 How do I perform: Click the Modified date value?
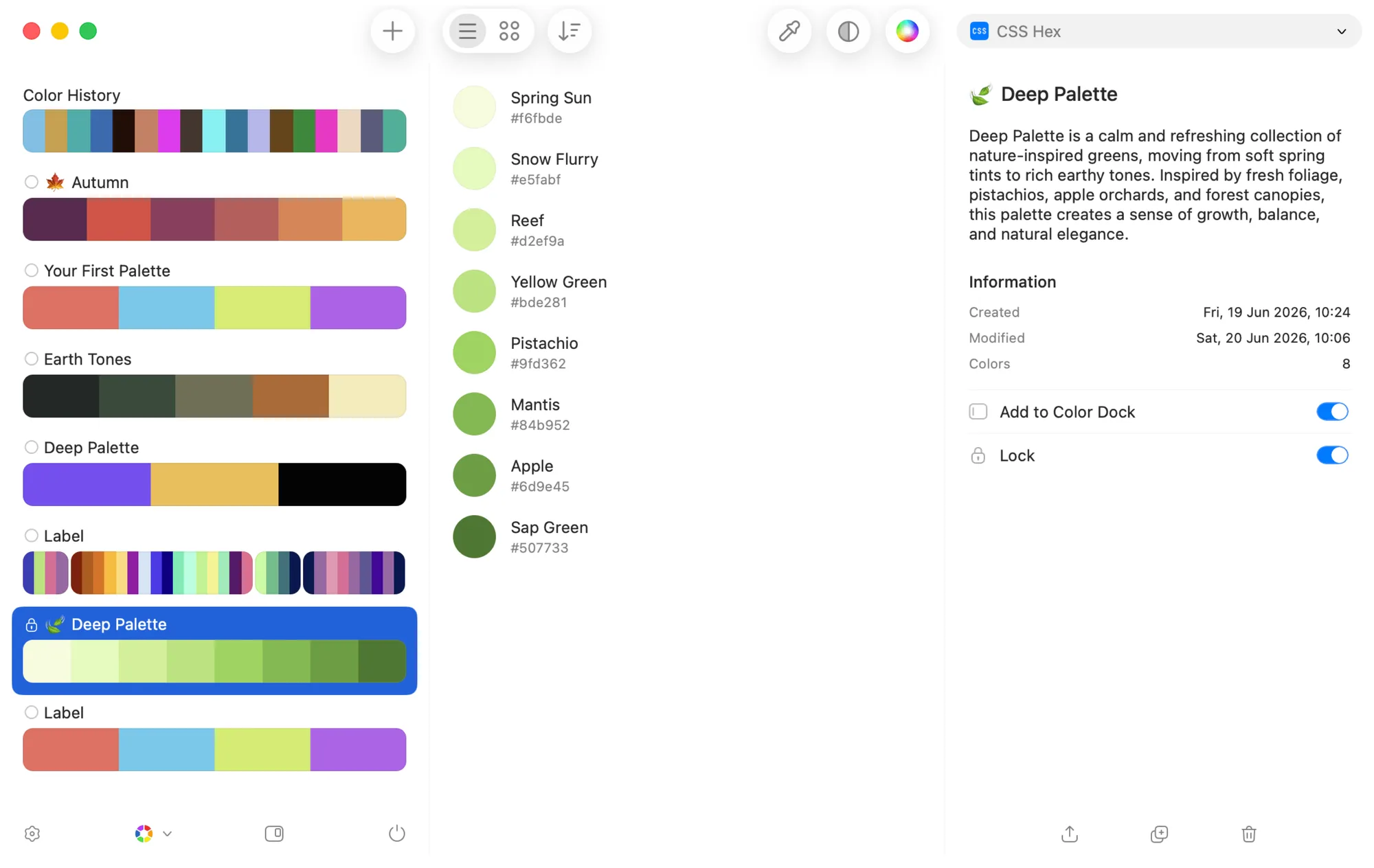pos(1273,338)
